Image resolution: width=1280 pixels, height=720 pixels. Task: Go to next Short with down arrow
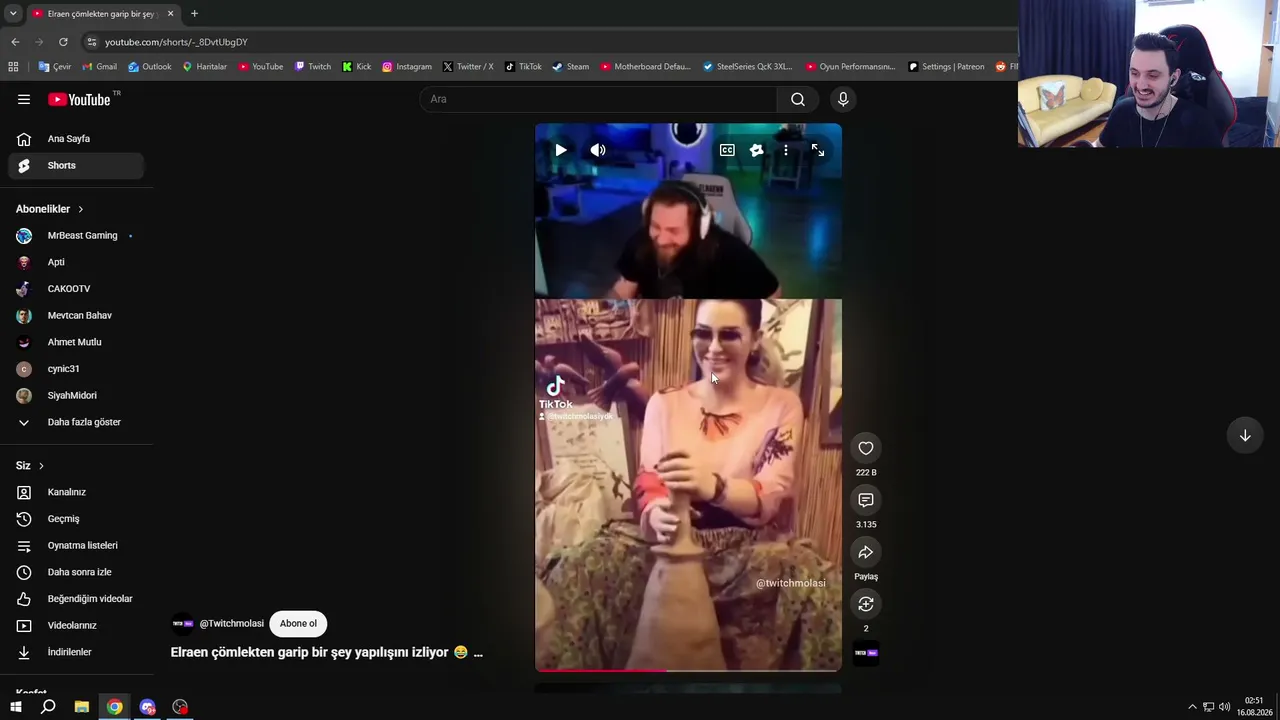(1245, 435)
